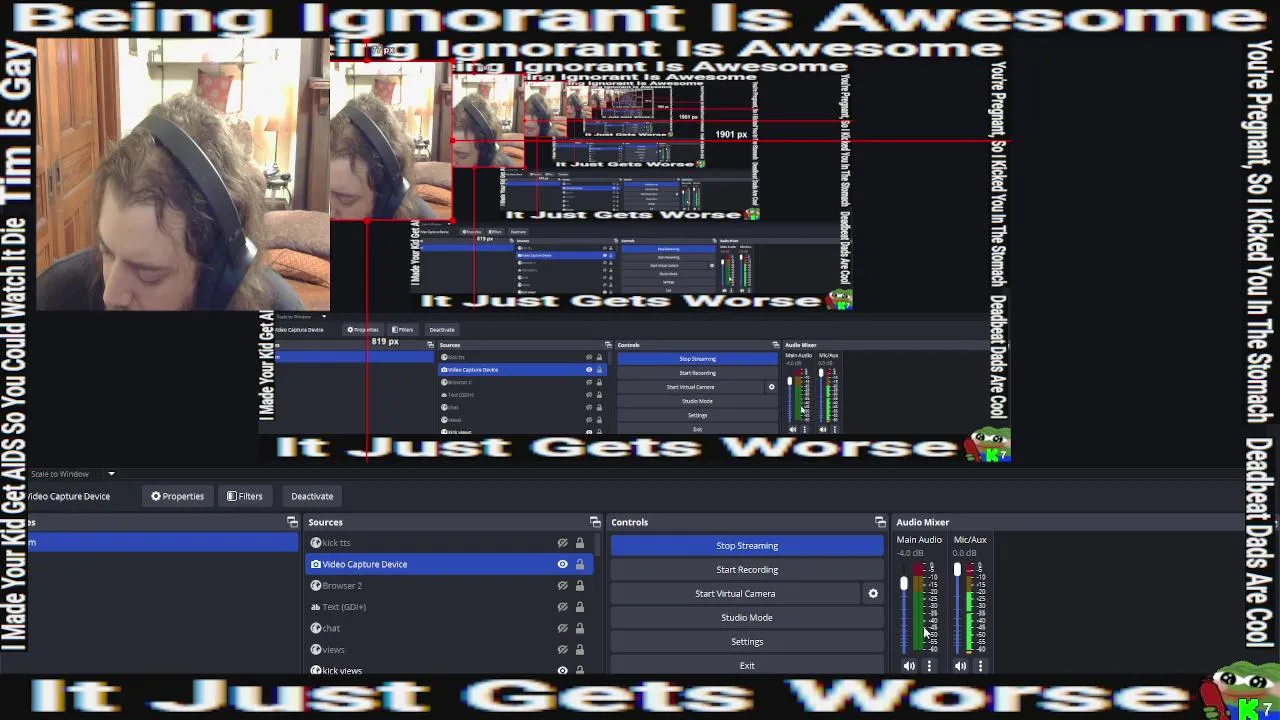The height and width of the screenshot is (720, 1280).
Task: Open Filters for the selected source
Action: click(244, 496)
